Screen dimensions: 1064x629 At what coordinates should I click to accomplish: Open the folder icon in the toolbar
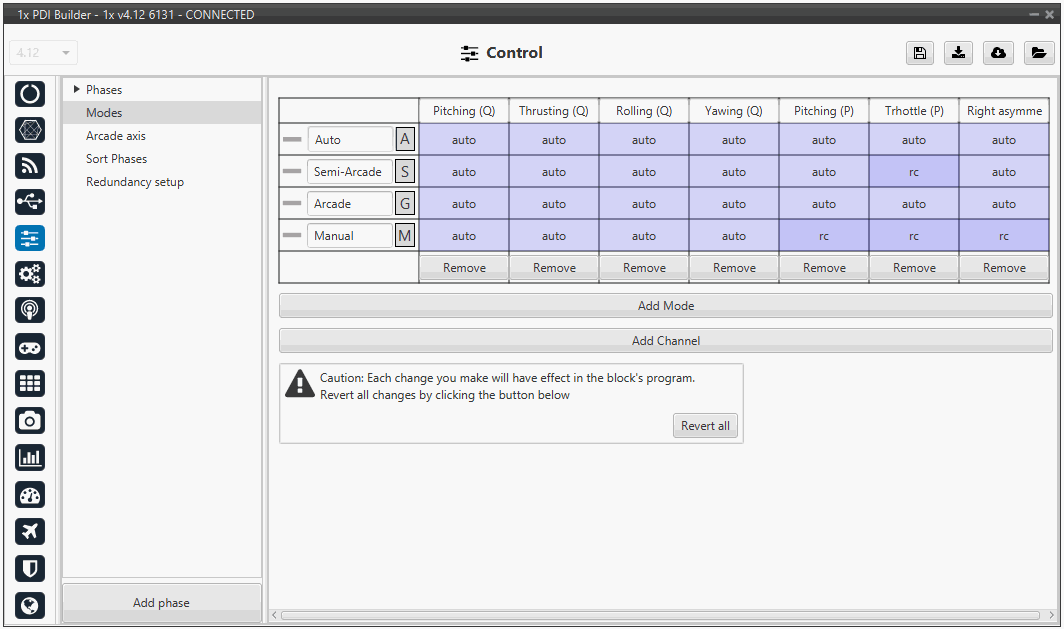point(1039,54)
